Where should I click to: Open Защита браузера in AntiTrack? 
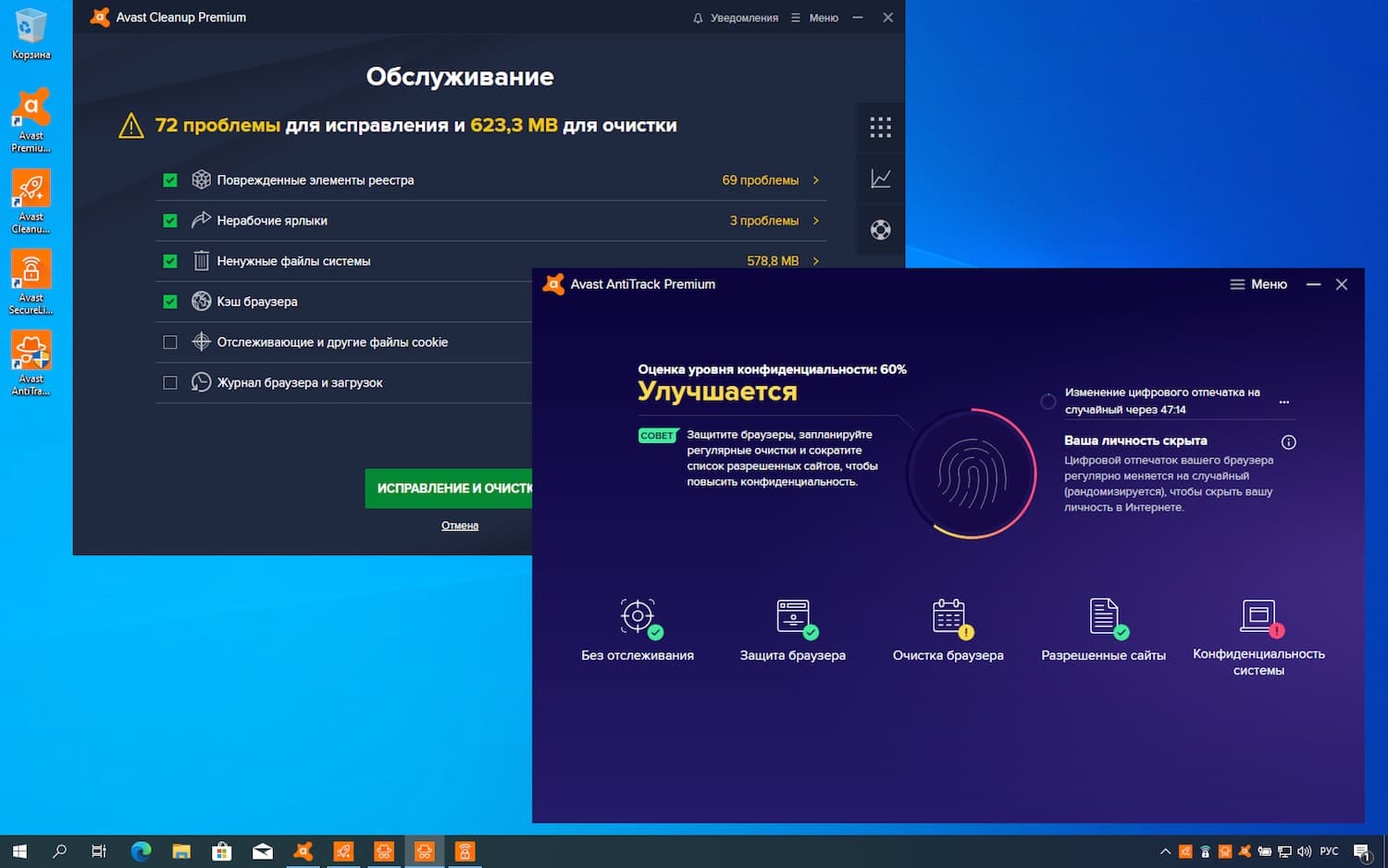pos(793,629)
